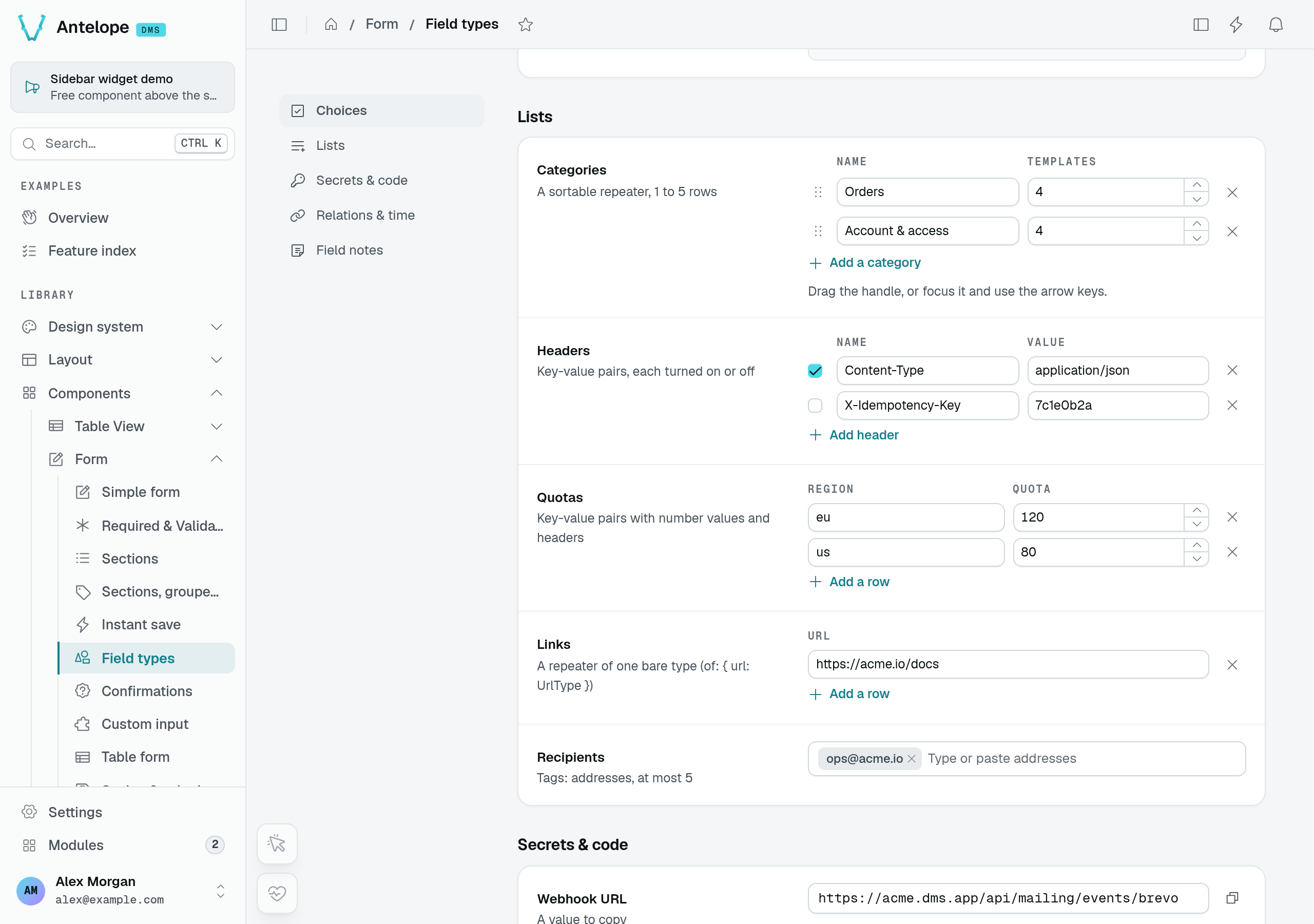Increase the eu quota value
The height and width of the screenshot is (924, 1314).
pos(1196,510)
